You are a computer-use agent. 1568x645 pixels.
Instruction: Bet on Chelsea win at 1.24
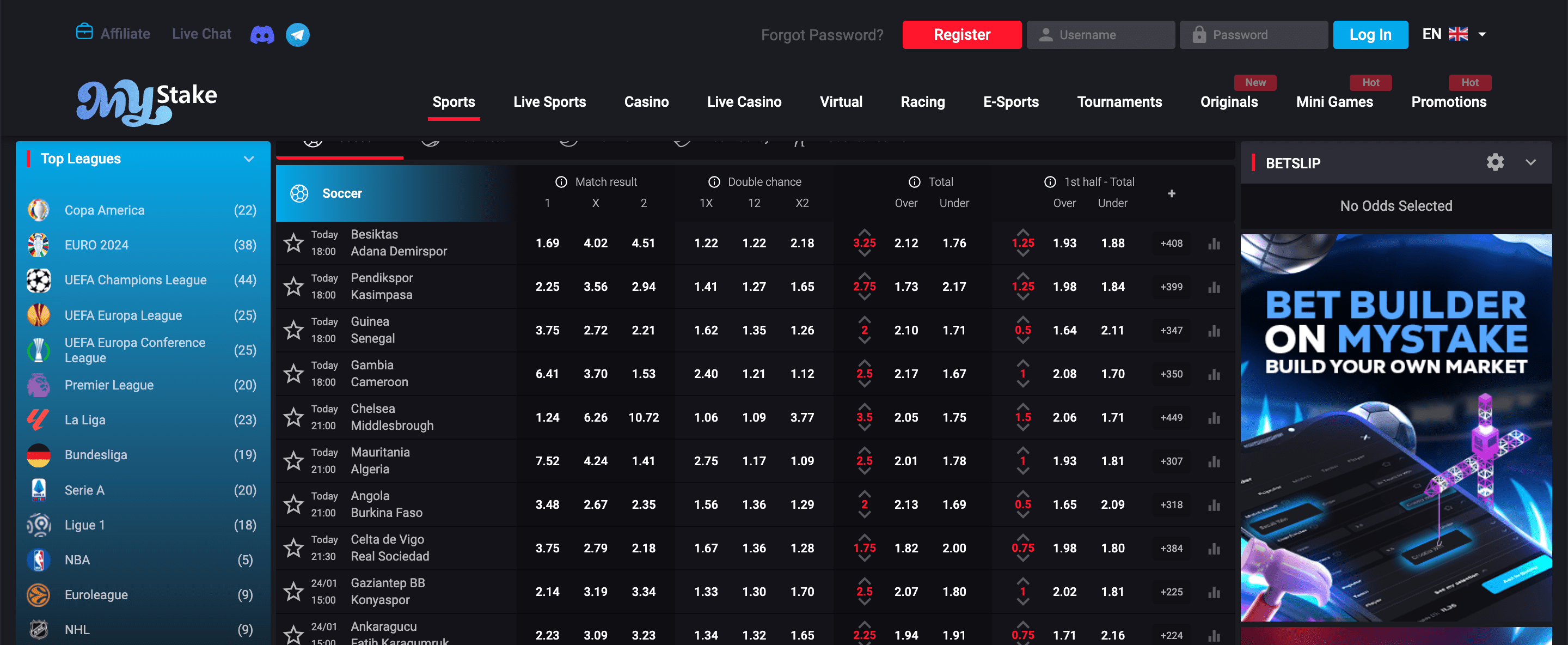(x=547, y=417)
